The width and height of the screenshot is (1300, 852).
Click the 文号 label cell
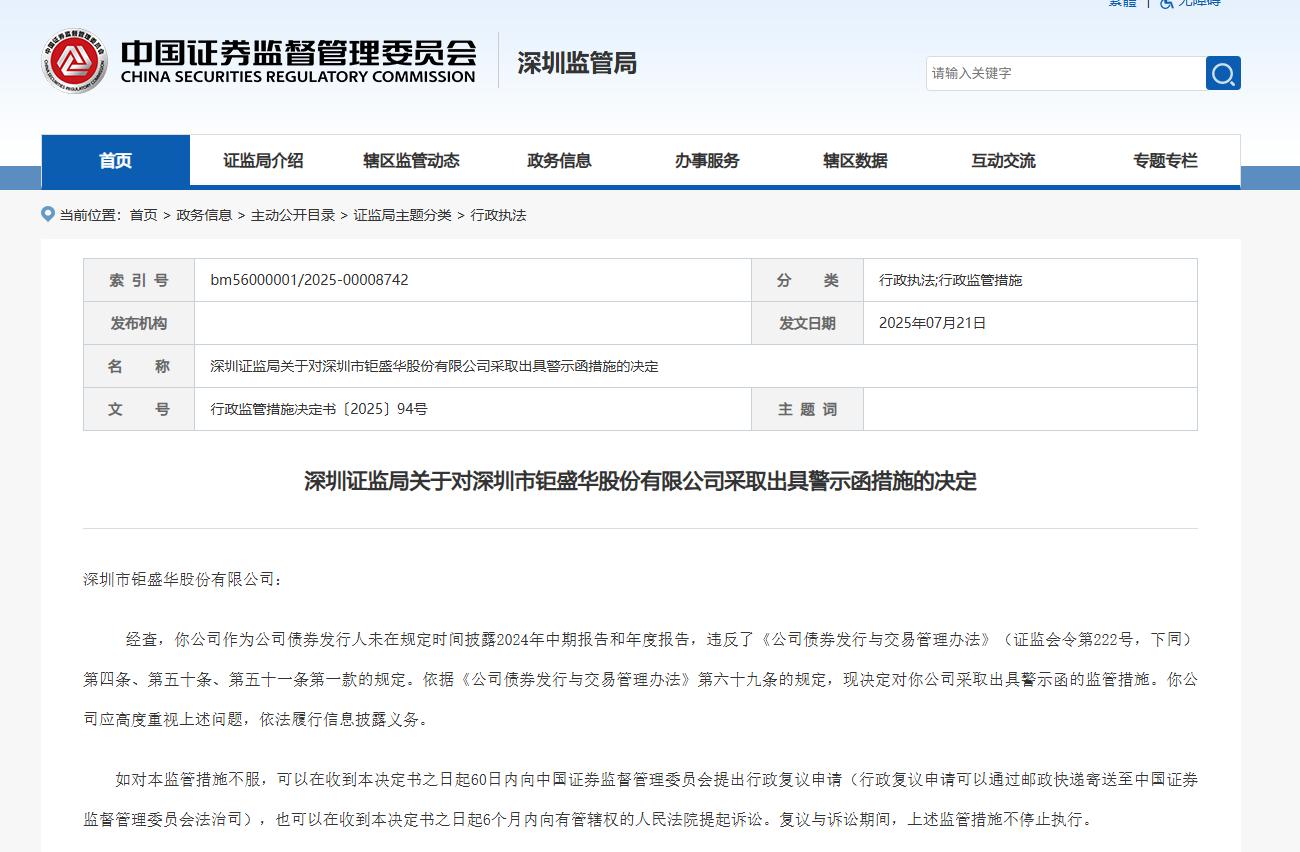click(139, 409)
